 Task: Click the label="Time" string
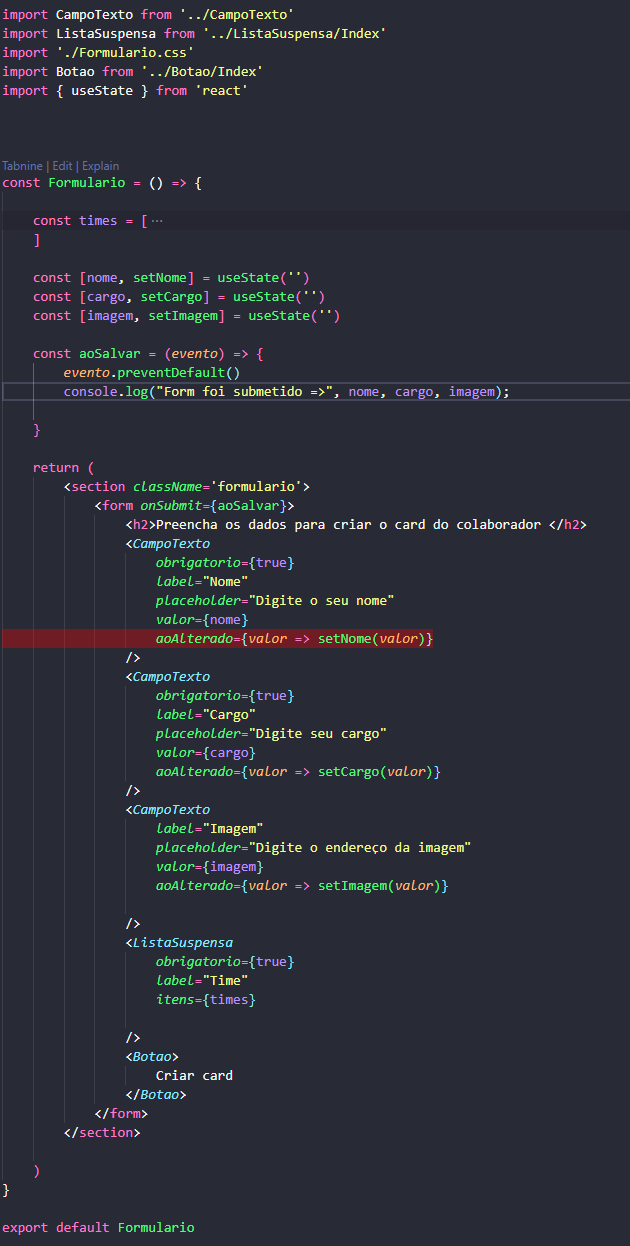(202, 981)
